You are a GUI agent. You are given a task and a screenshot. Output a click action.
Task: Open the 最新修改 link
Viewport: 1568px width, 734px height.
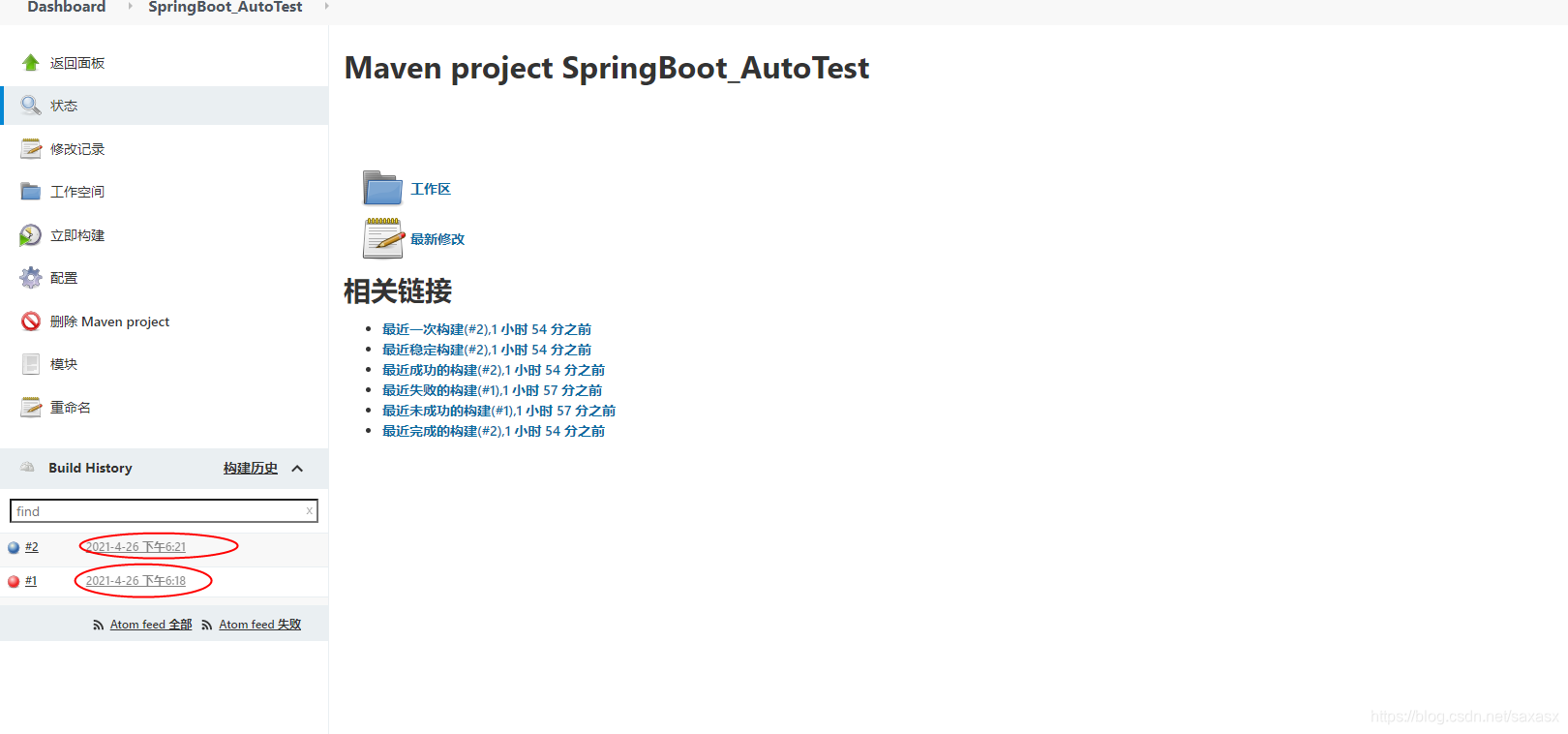tap(437, 239)
